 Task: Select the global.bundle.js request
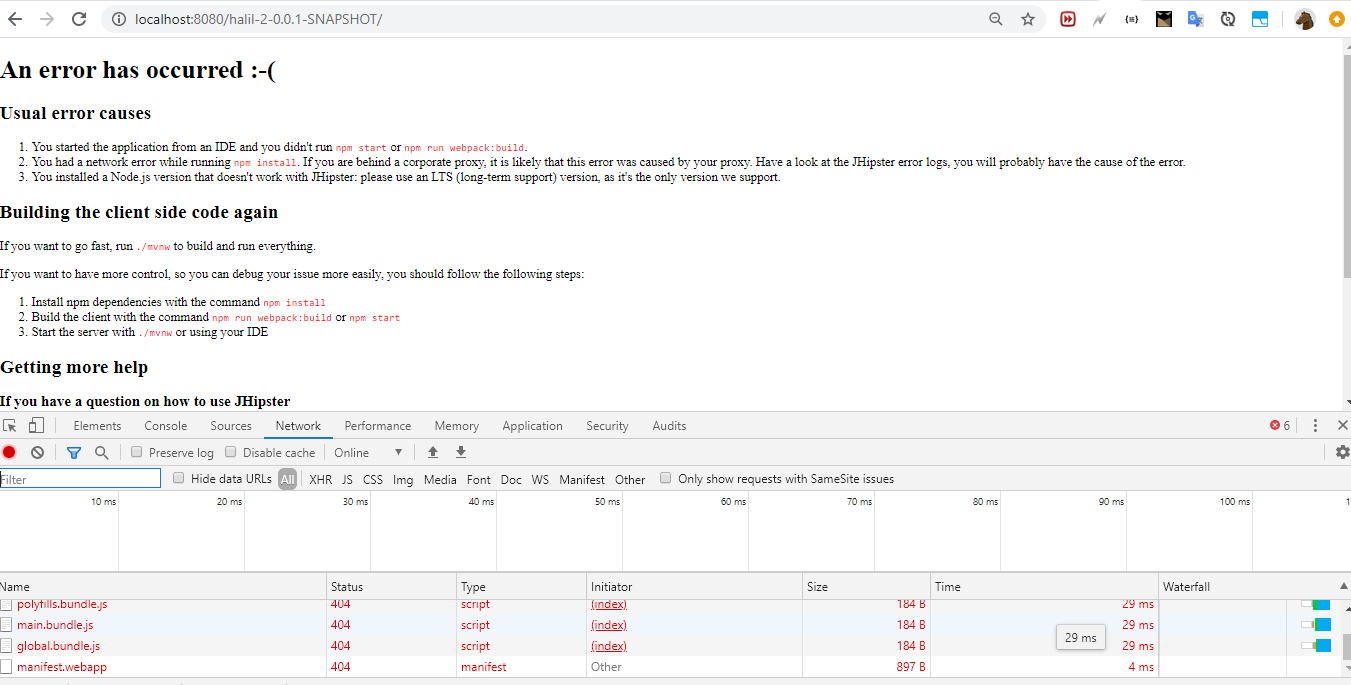(675, 646)
